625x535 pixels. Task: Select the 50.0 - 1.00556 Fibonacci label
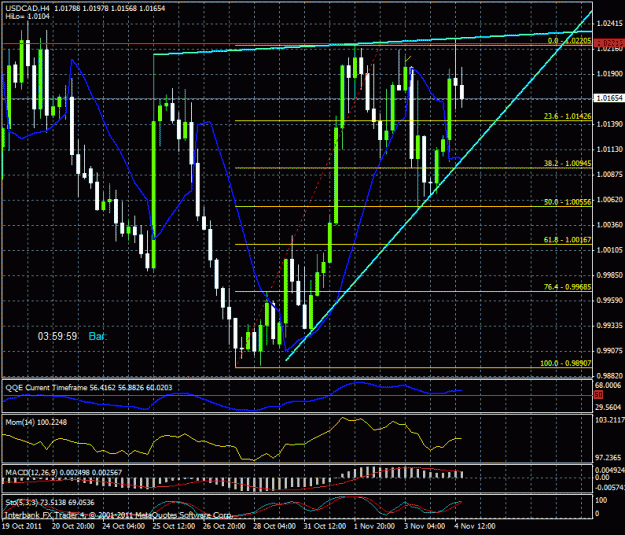point(568,202)
